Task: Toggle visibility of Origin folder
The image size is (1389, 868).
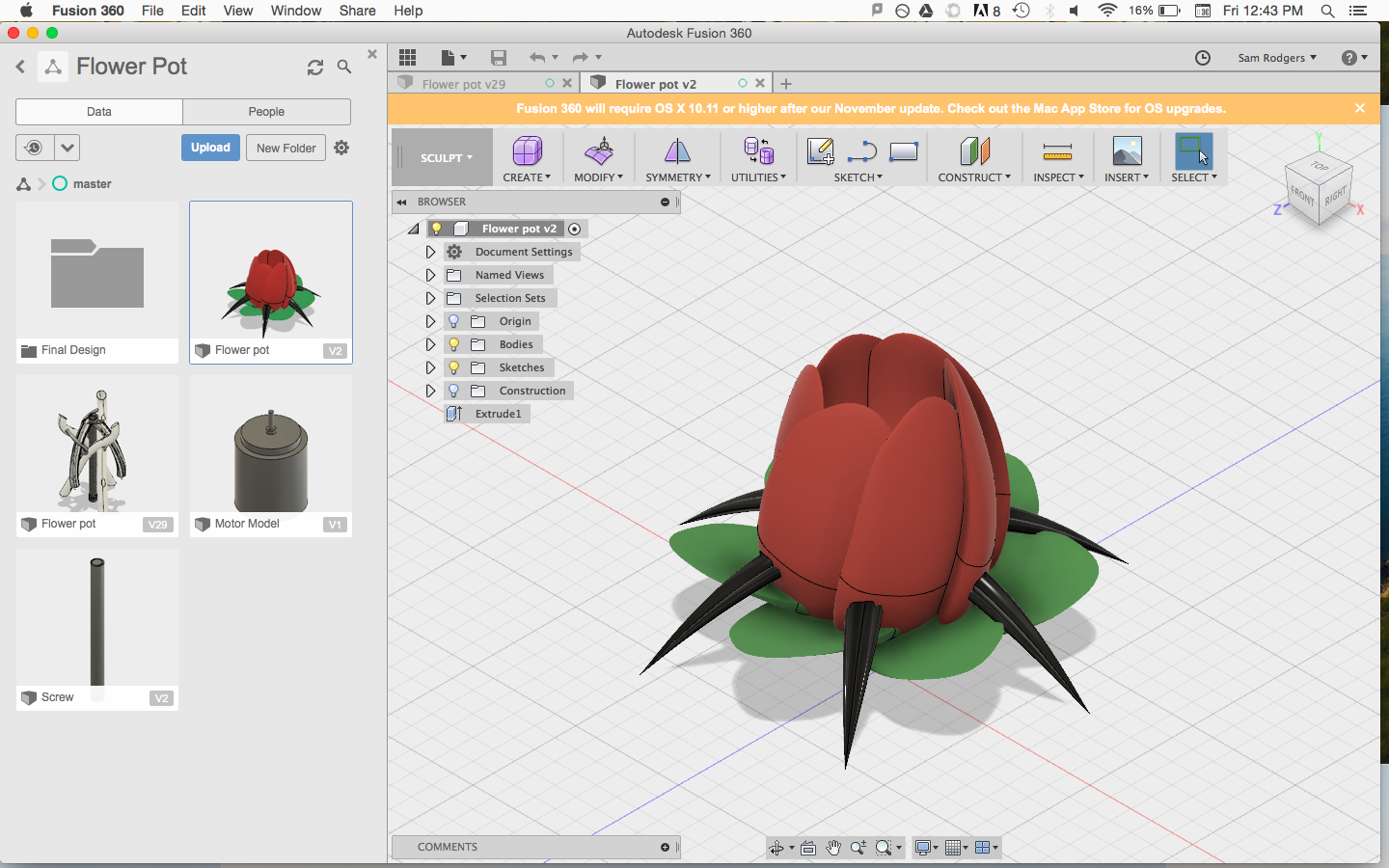Action: [453, 321]
